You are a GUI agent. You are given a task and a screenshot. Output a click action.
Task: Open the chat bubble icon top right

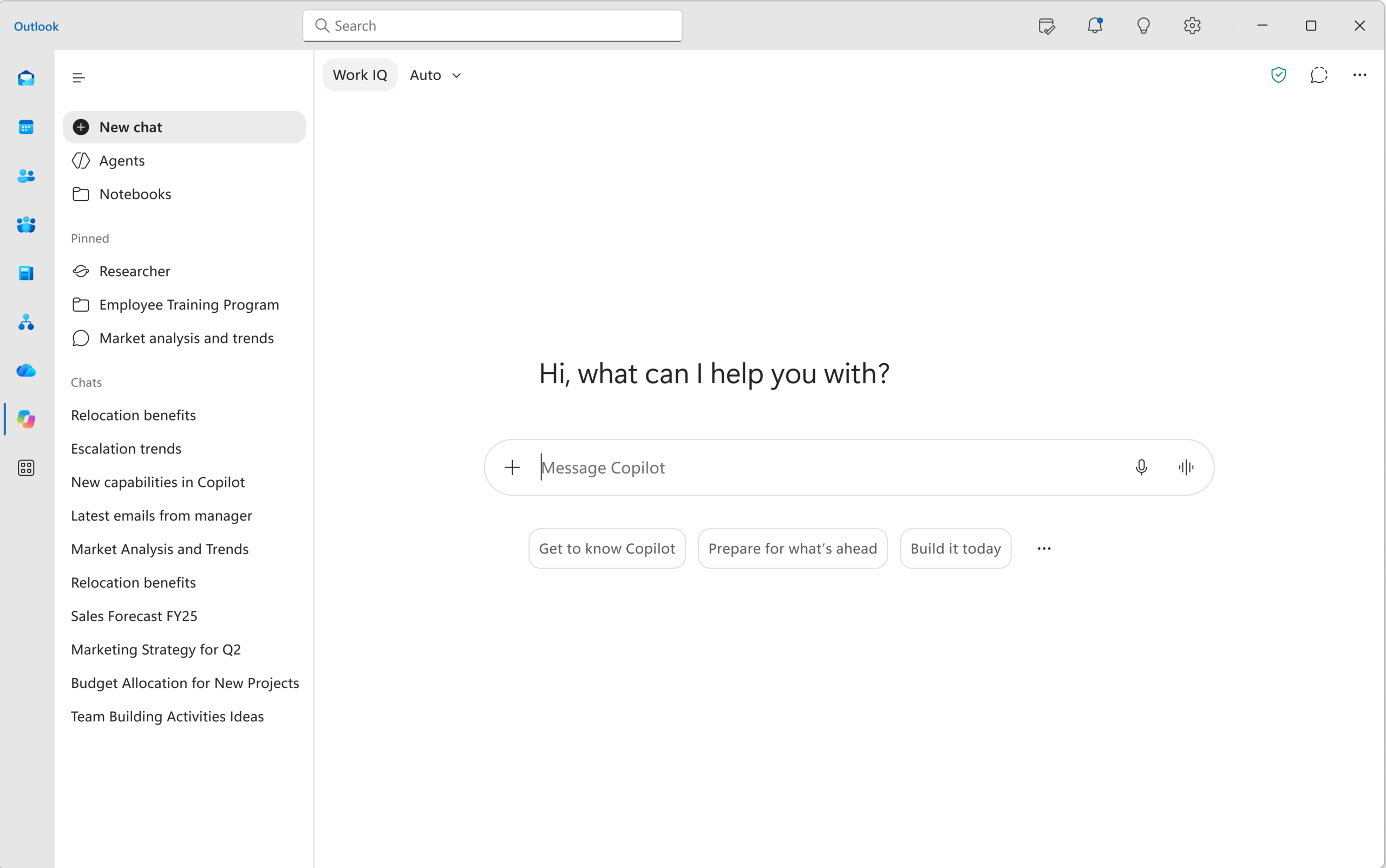point(1319,75)
